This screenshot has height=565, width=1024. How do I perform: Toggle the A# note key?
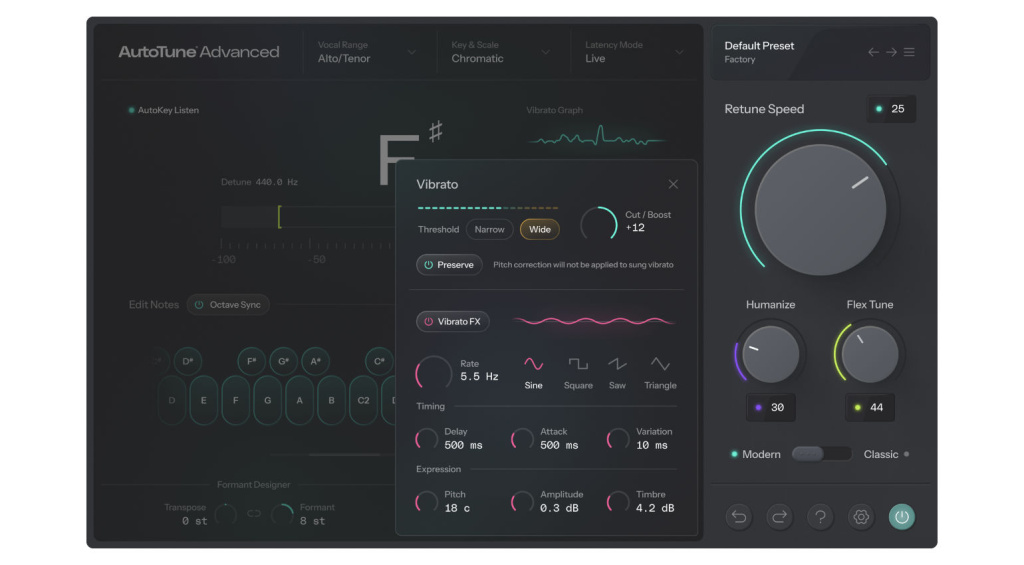(x=315, y=361)
